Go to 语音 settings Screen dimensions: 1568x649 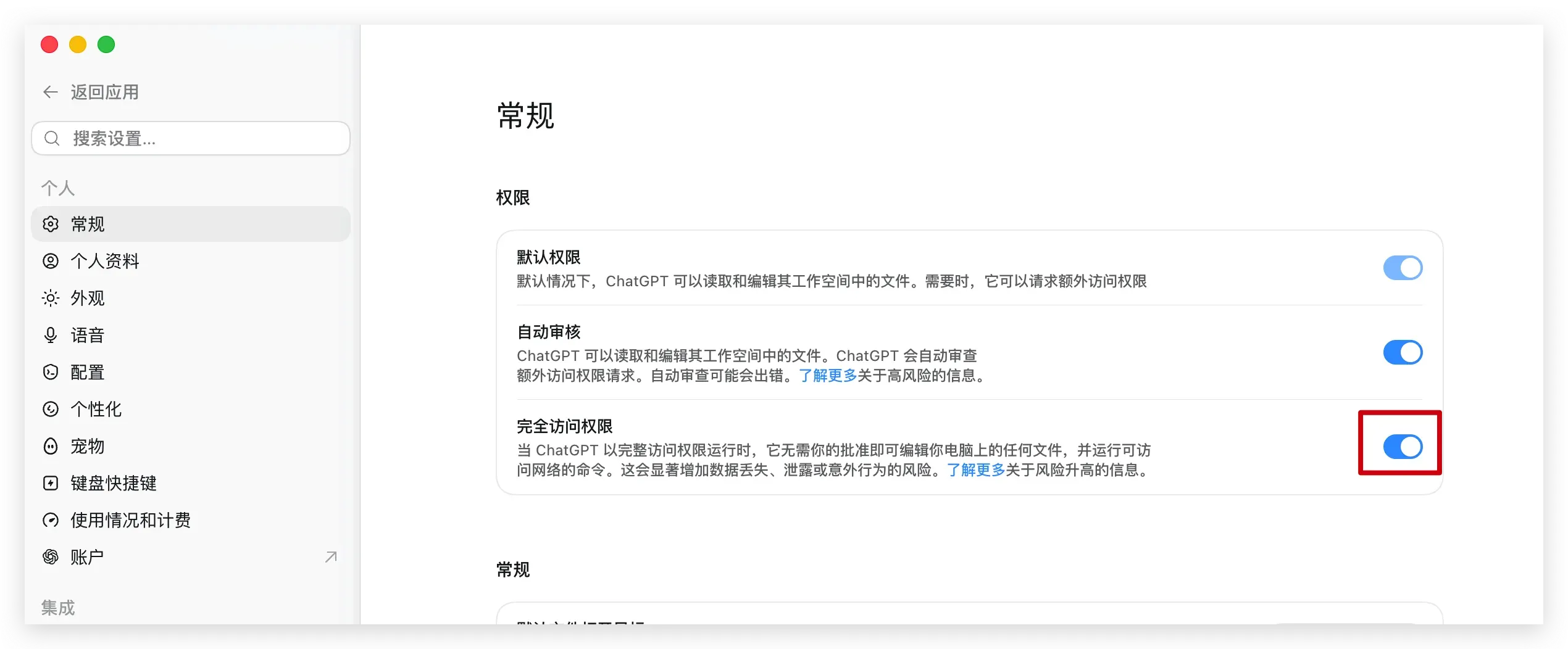pos(191,335)
